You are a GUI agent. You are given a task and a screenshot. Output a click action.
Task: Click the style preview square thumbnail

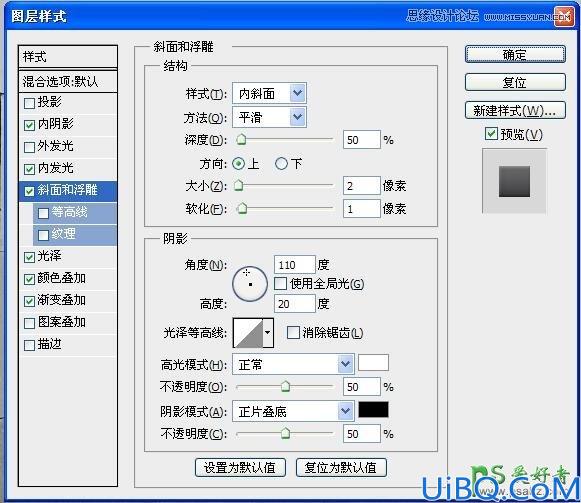pyautogui.click(x=514, y=181)
